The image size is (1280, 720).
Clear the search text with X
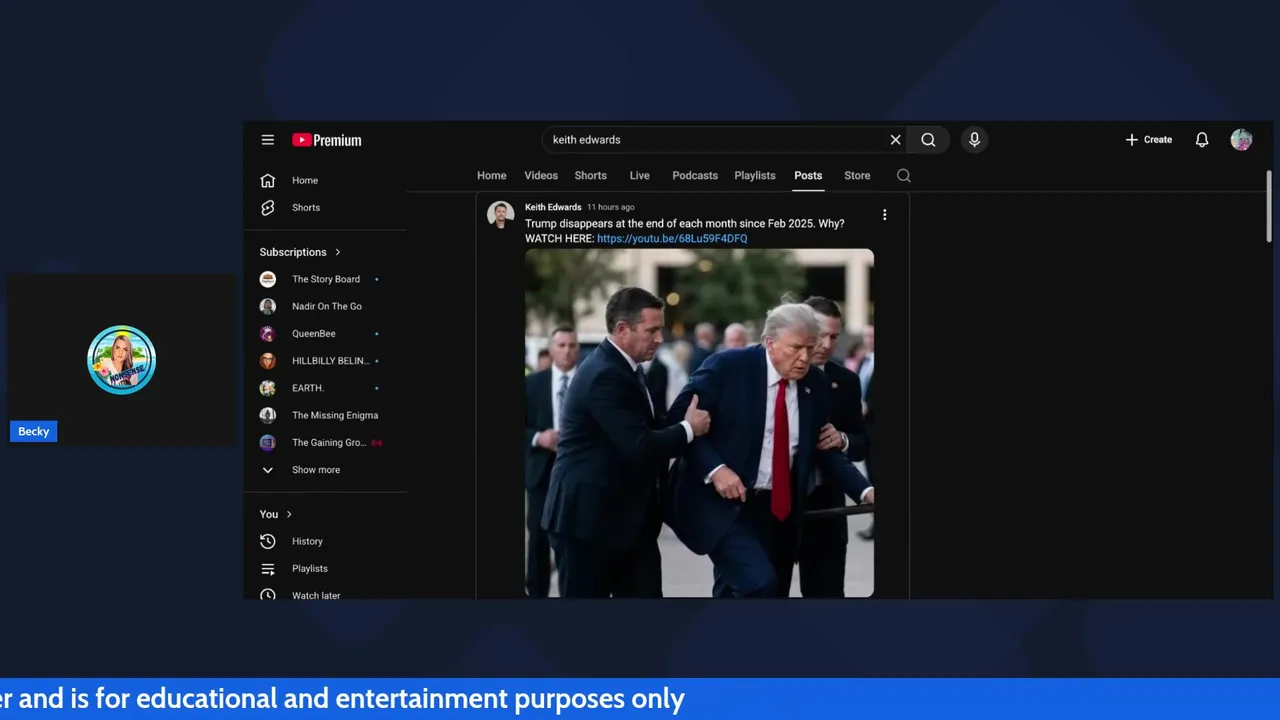pos(895,140)
